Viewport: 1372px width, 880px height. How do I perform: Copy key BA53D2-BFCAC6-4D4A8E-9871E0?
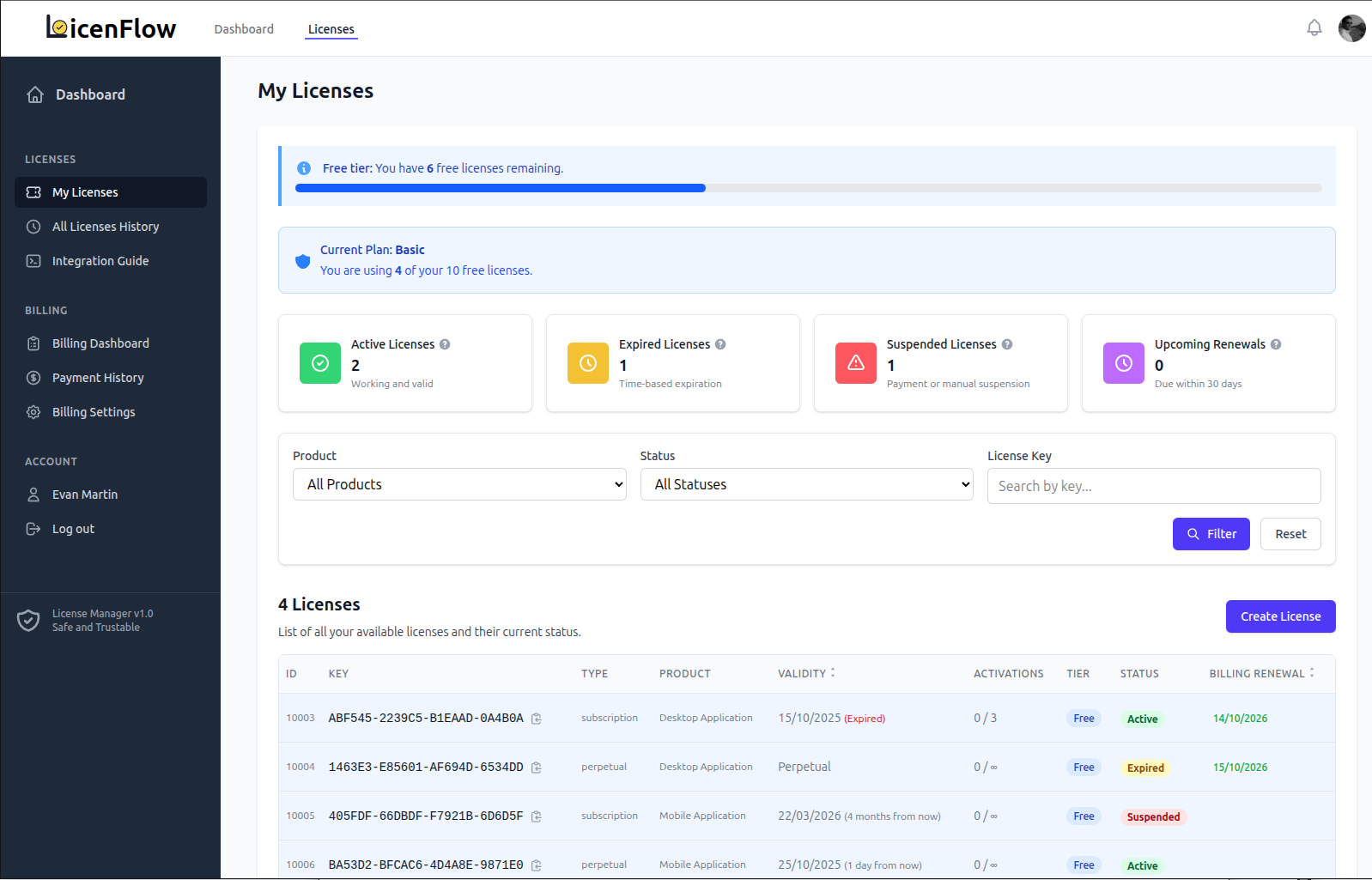[x=537, y=865]
